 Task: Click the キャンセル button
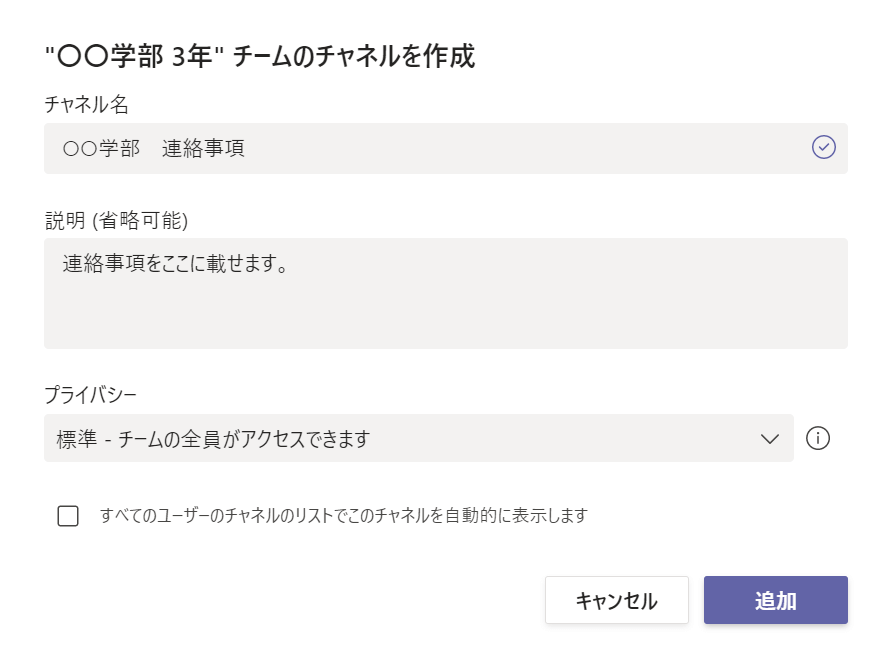616,600
